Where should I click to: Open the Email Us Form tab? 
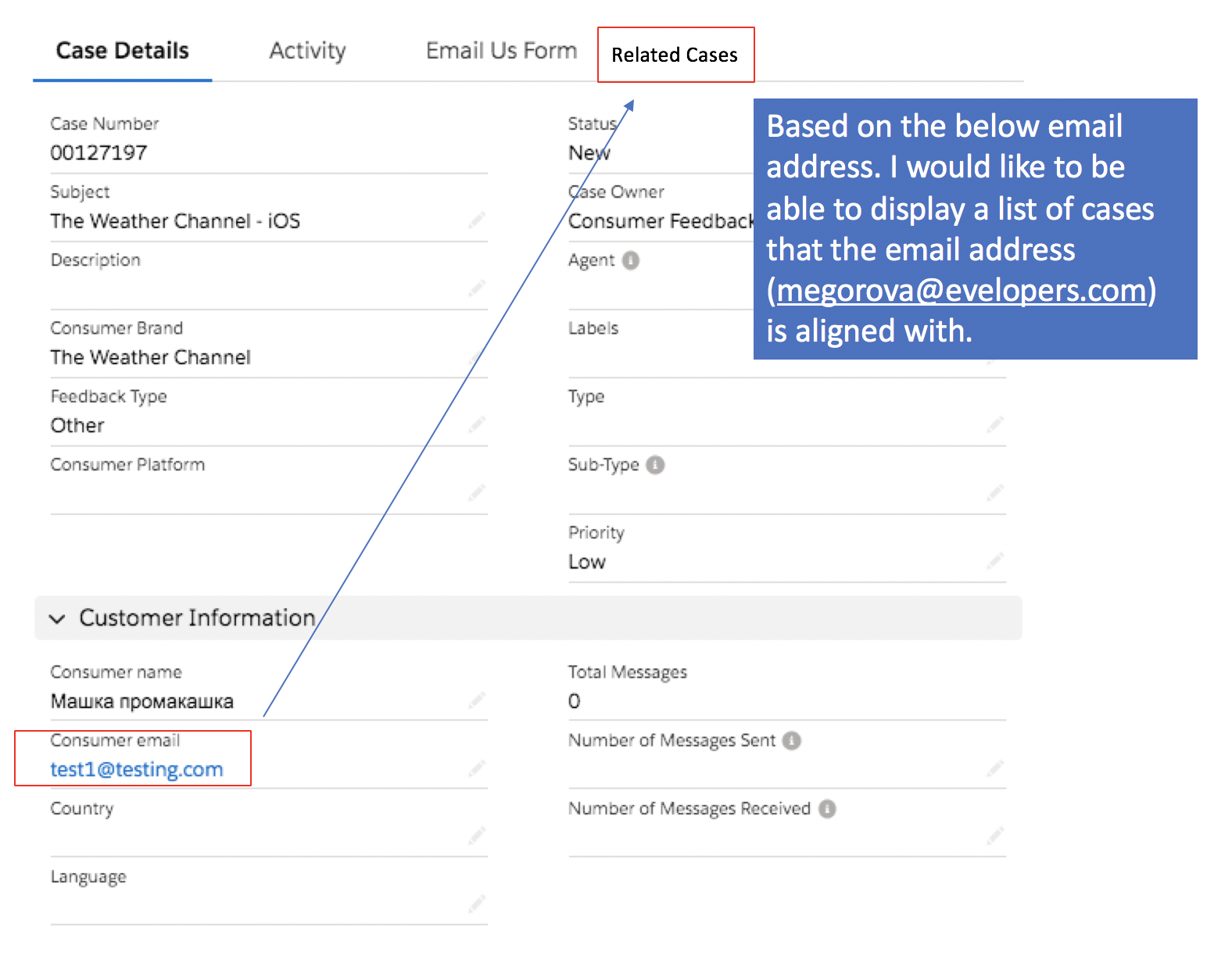click(x=501, y=52)
